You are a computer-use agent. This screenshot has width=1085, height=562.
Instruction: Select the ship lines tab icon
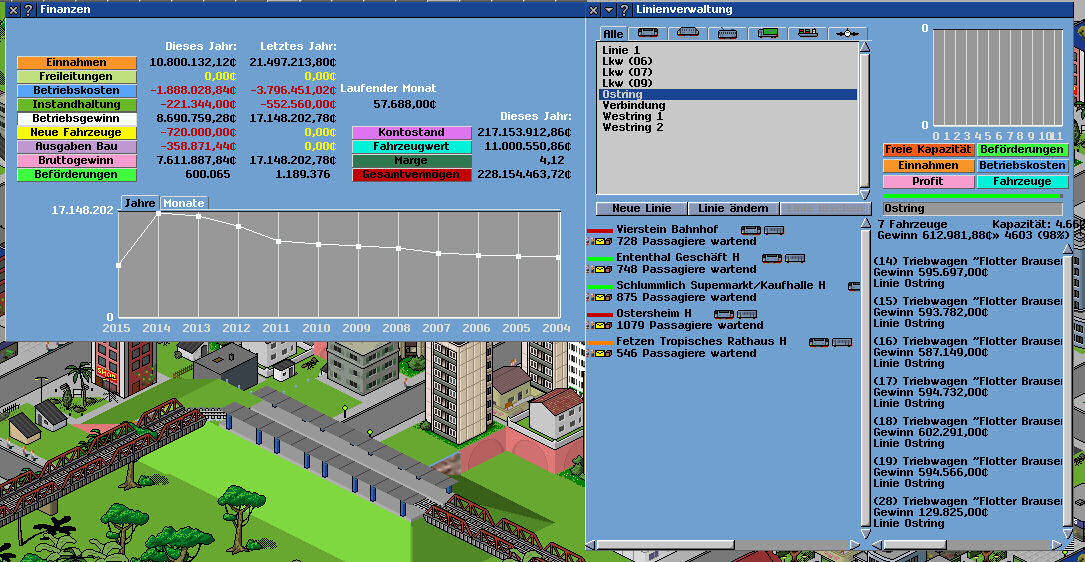[x=808, y=34]
